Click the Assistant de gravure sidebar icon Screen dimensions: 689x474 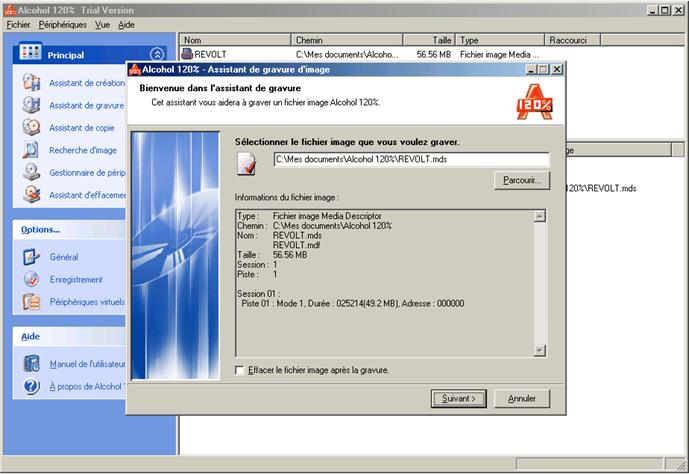pos(32,105)
